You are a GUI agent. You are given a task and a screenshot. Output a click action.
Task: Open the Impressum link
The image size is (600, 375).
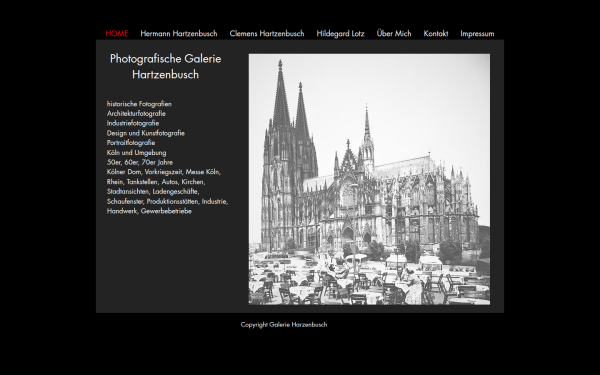[477, 34]
